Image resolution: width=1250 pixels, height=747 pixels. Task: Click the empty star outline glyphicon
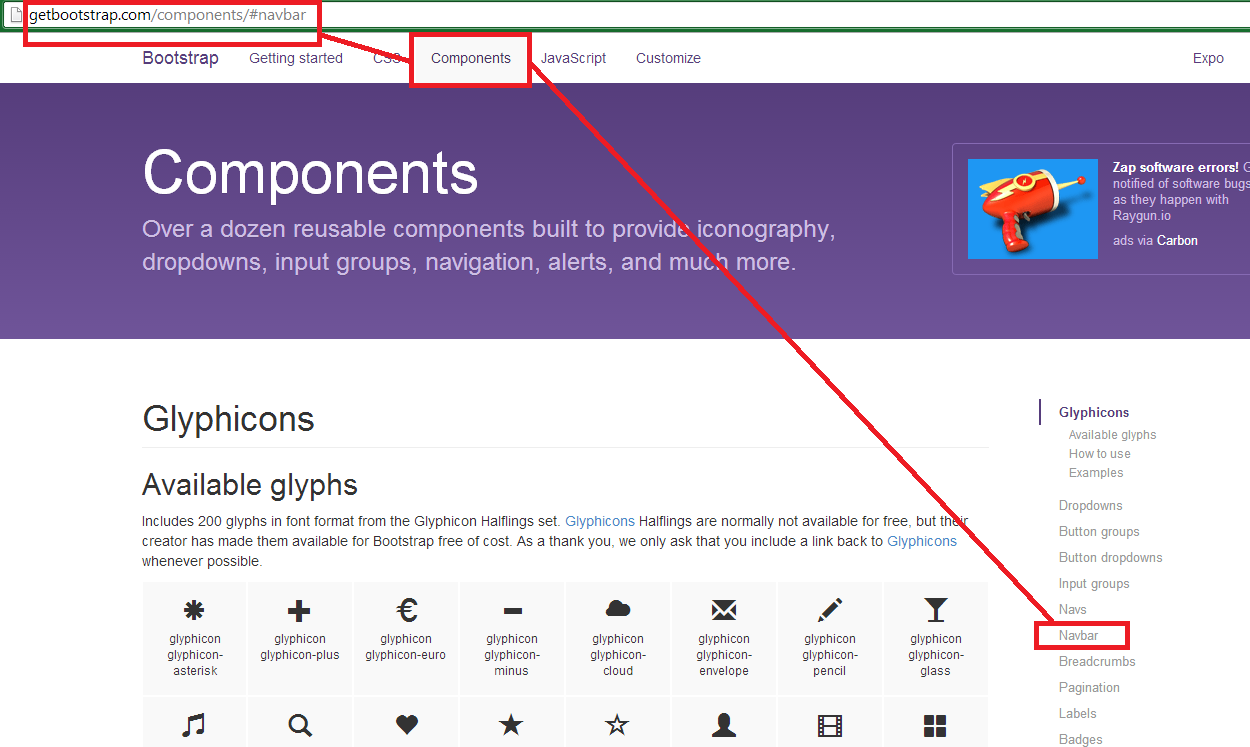pos(618,725)
